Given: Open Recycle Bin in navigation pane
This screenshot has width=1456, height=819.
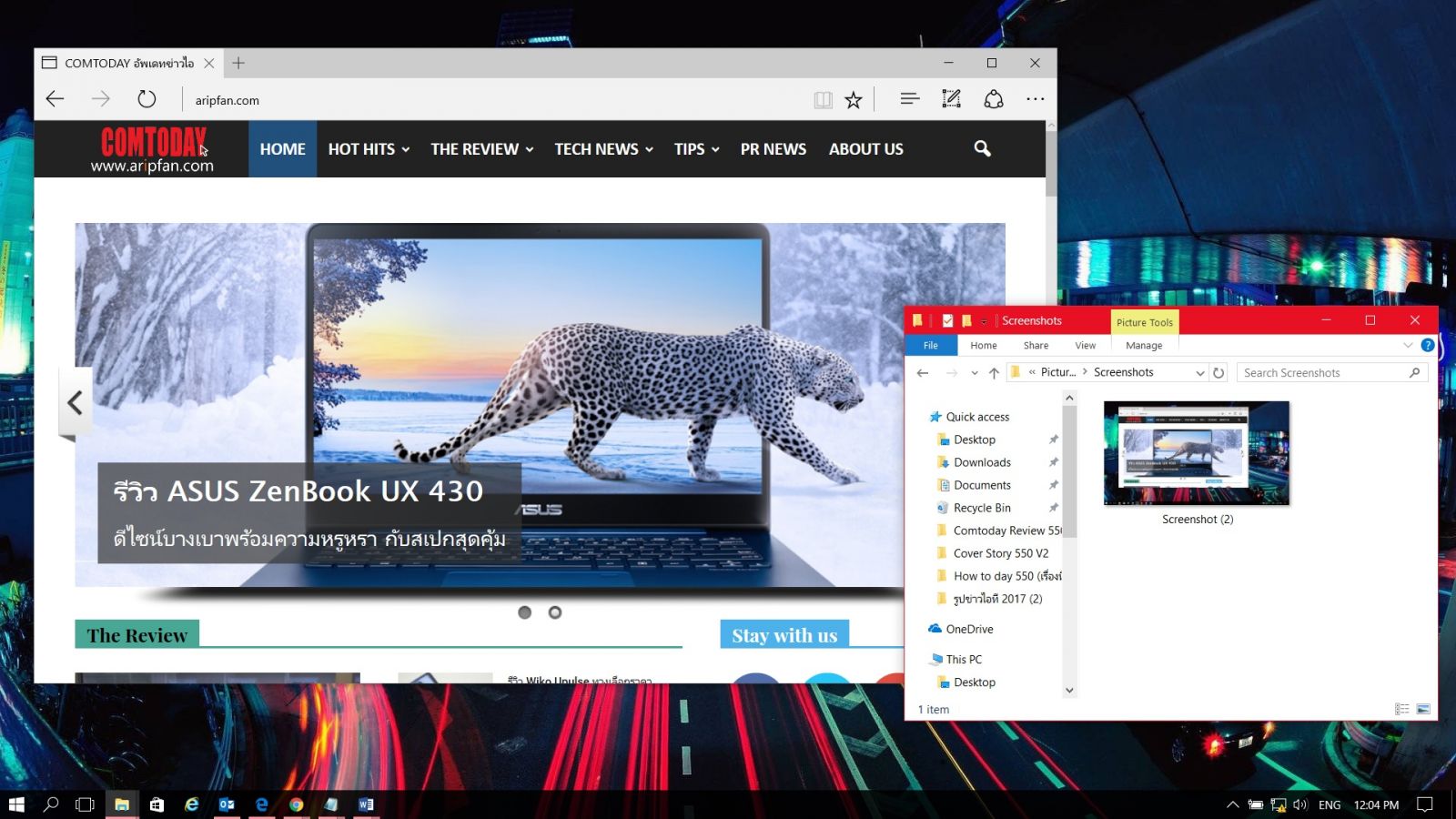Looking at the screenshot, I should tap(982, 508).
